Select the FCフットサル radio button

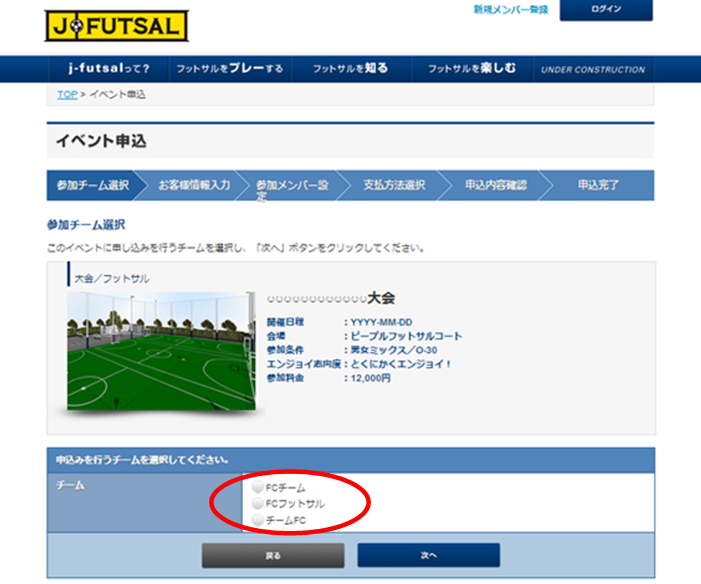click(x=258, y=503)
